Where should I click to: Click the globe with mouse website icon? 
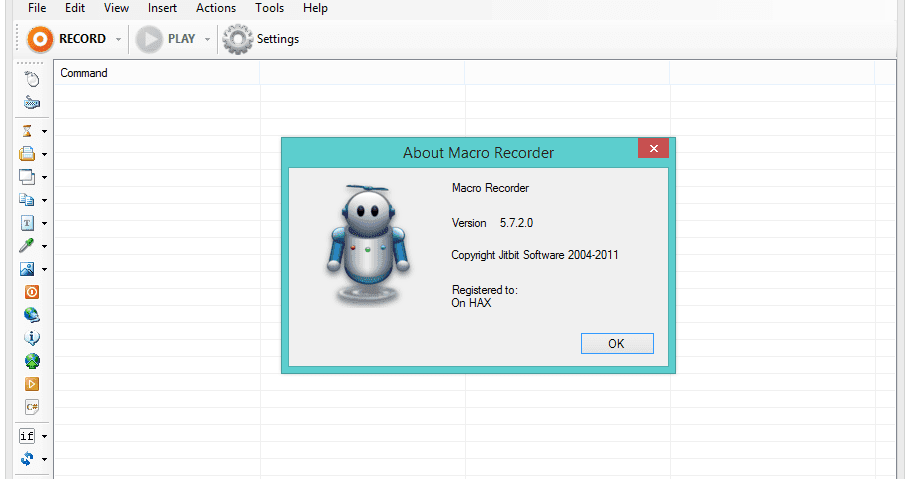(x=32, y=315)
